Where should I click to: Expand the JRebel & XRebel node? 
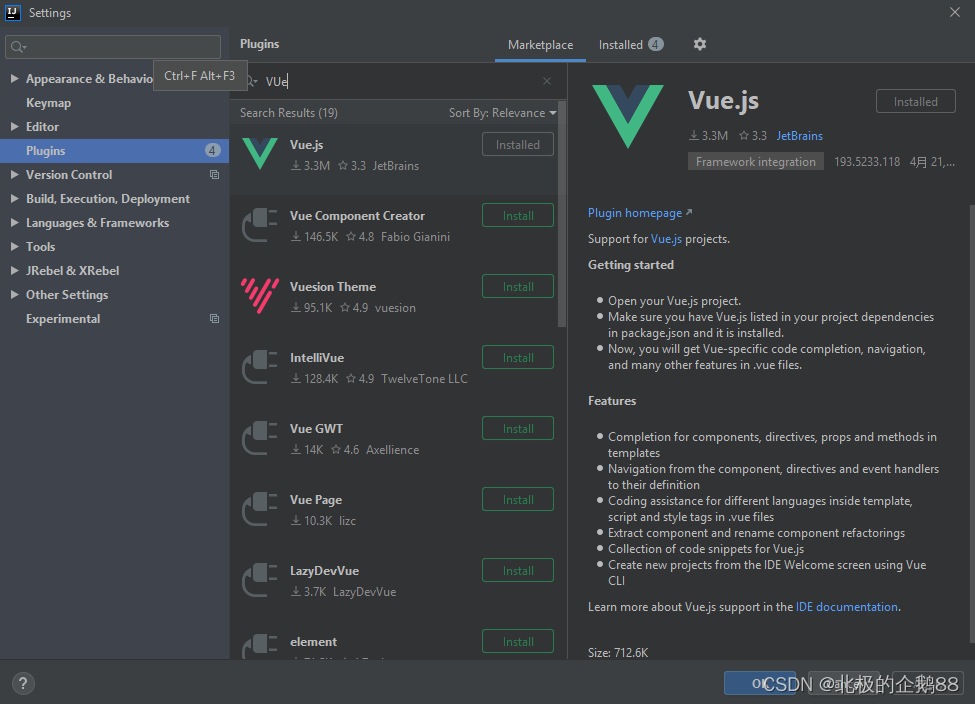pos(14,271)
